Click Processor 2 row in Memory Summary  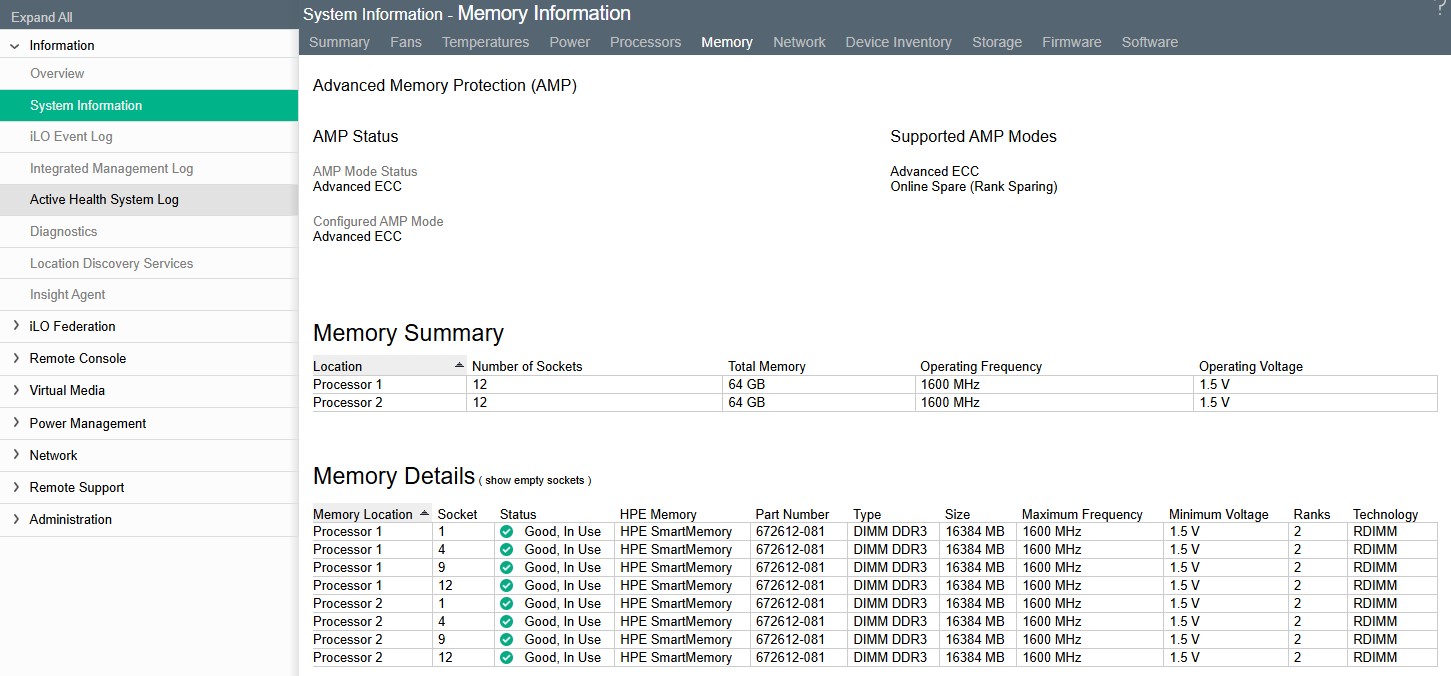click(x=875, y=402)
